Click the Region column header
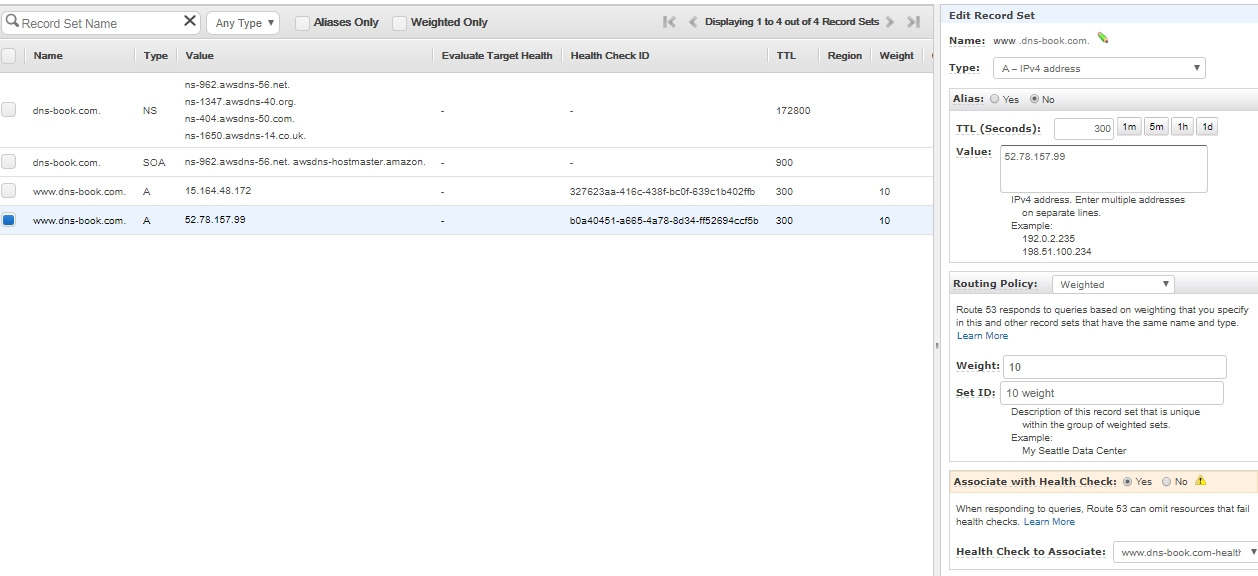This screenshot has width=1258, height=576. [x=845, y=56]
